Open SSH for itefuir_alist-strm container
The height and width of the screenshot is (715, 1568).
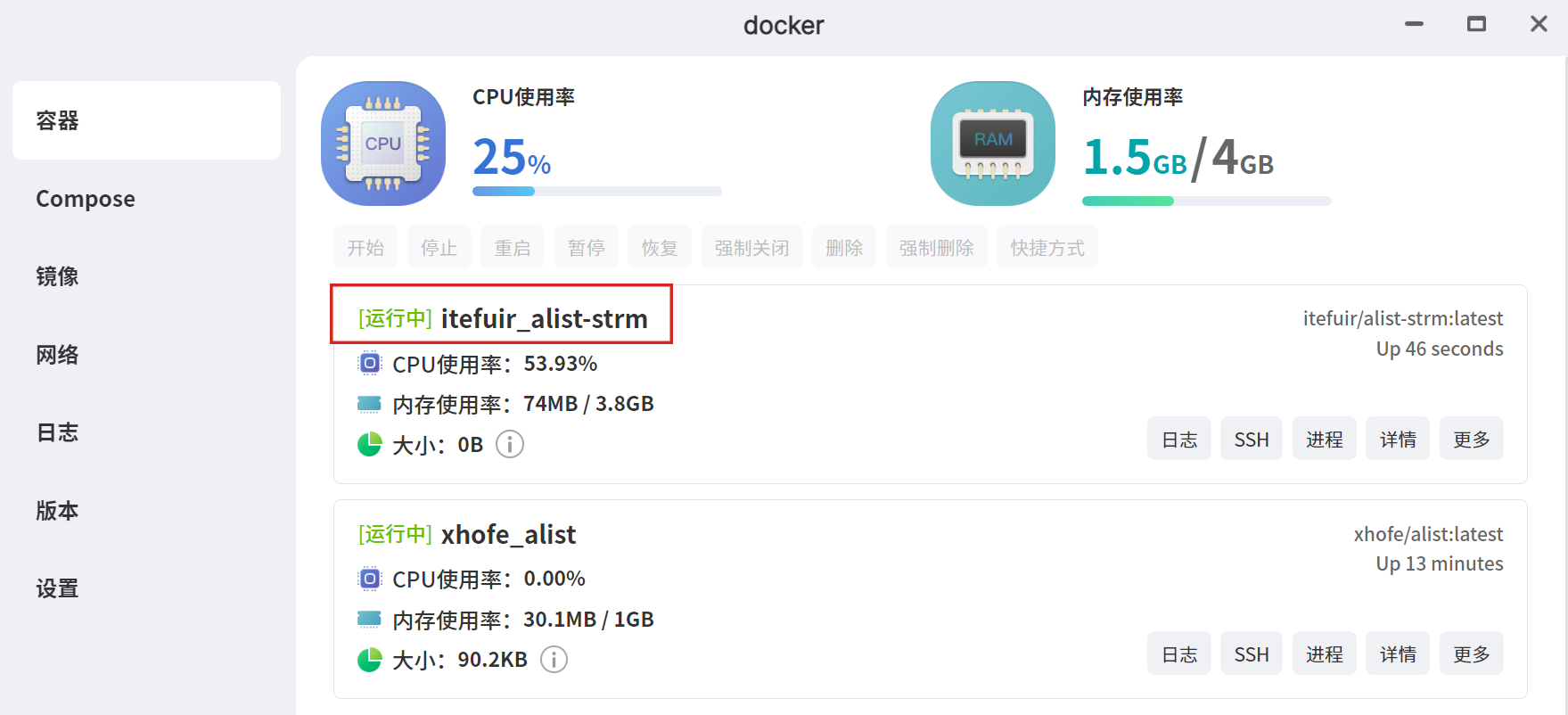click(1252, 440)
